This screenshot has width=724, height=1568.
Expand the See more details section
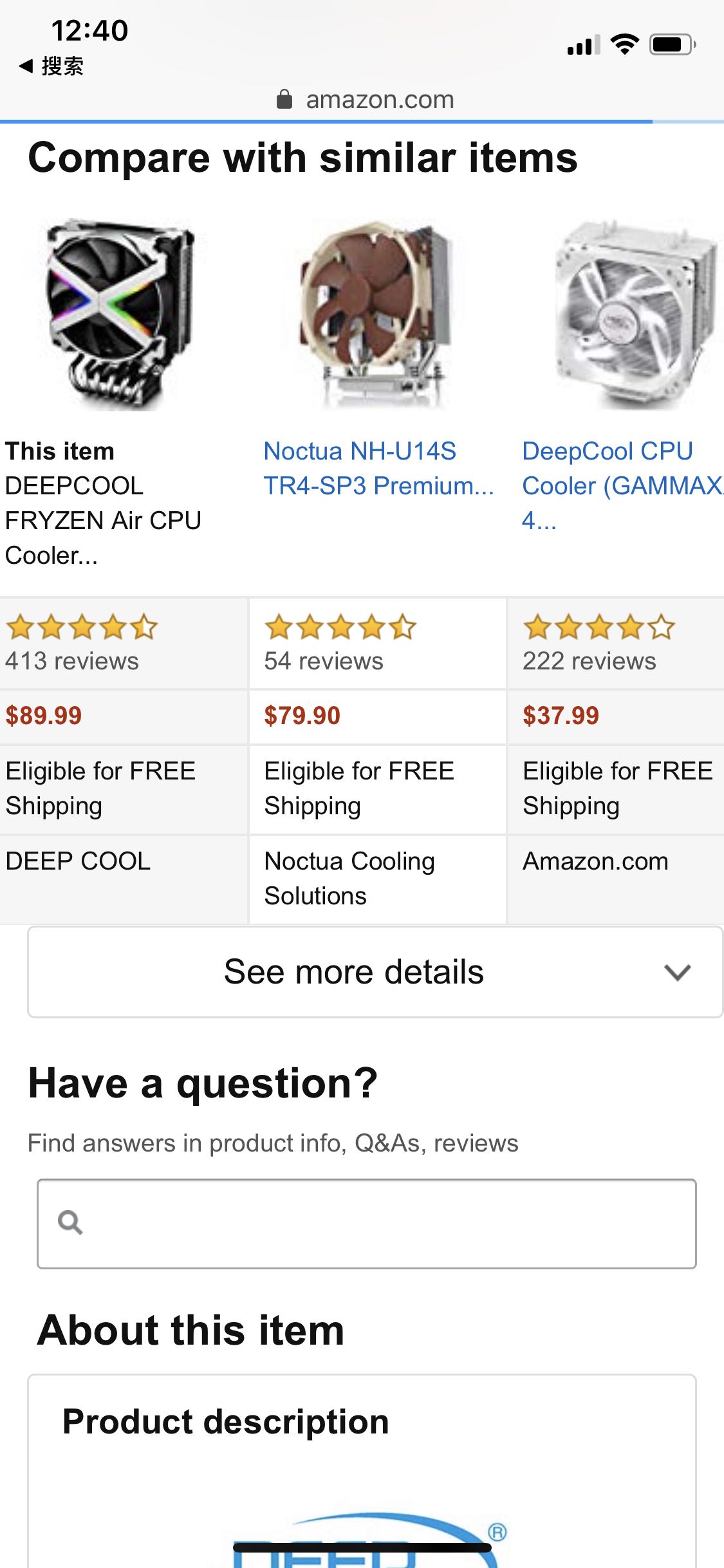pos(354,971)
